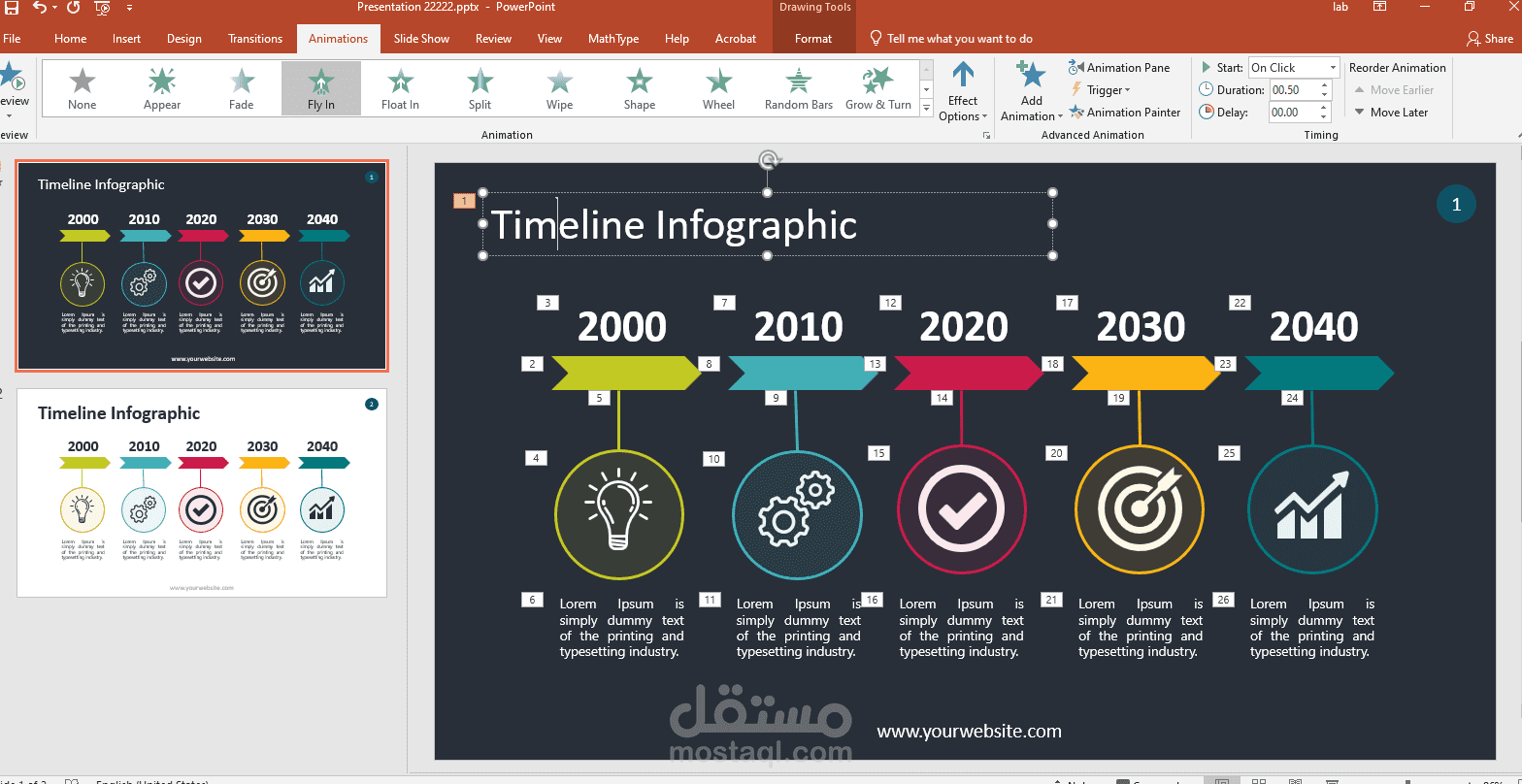Expand the animation gallery with the More arrow
1522x784 pixels.
click(x=926, y=107)
